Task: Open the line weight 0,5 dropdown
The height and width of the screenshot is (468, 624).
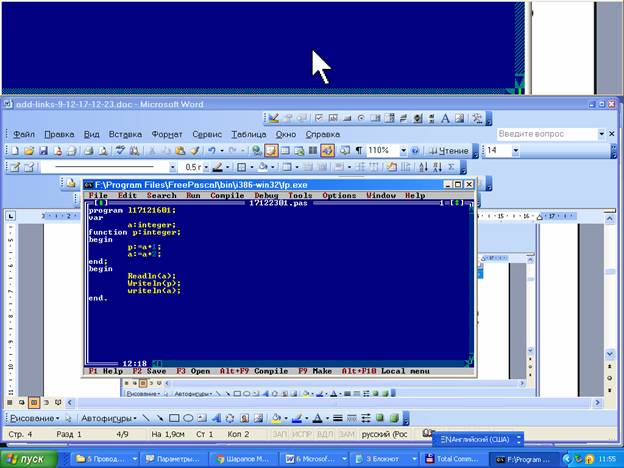Action: pyautogui.click(x=206, y=168)
